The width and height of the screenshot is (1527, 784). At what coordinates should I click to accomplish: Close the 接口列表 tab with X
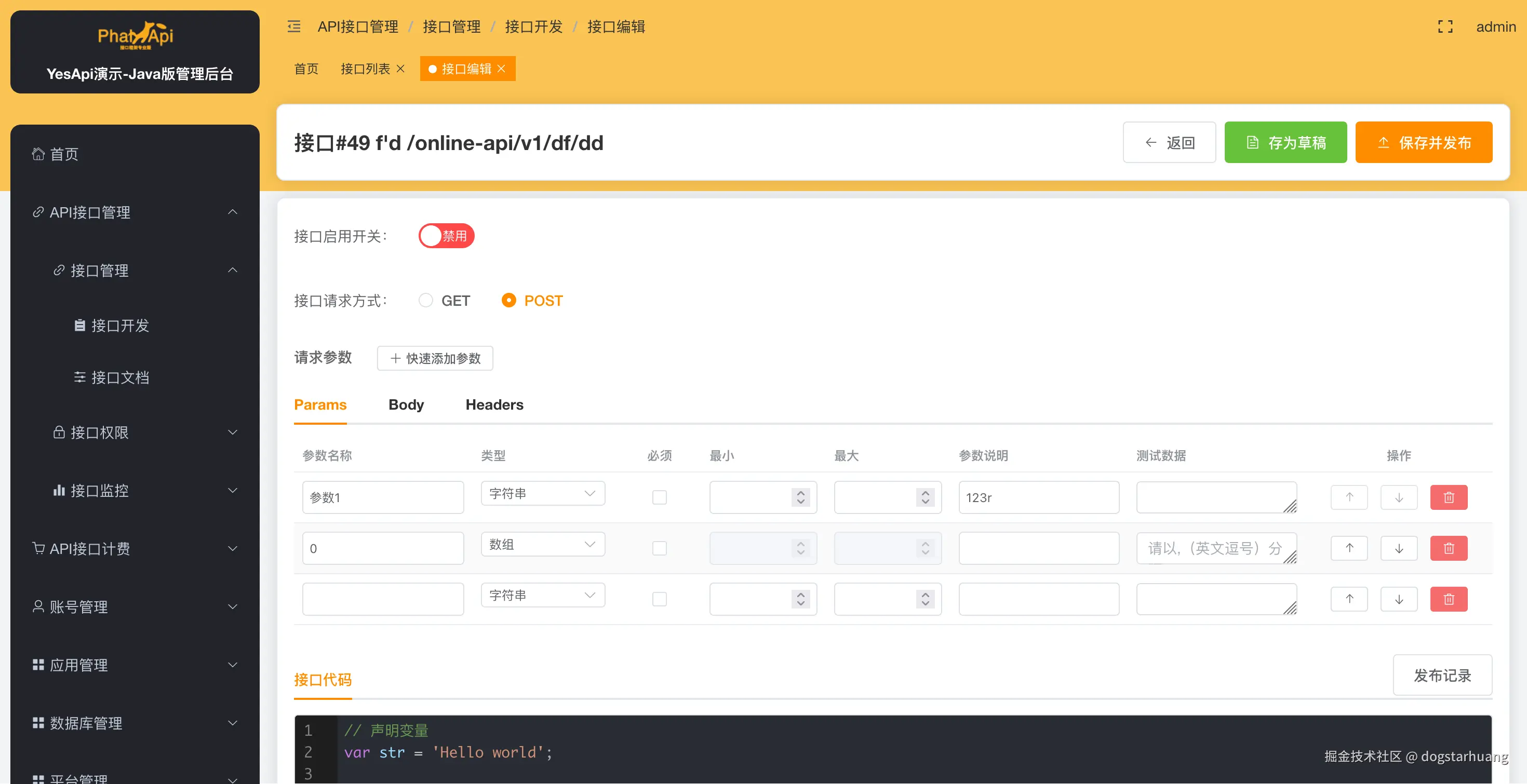(401, 69)
